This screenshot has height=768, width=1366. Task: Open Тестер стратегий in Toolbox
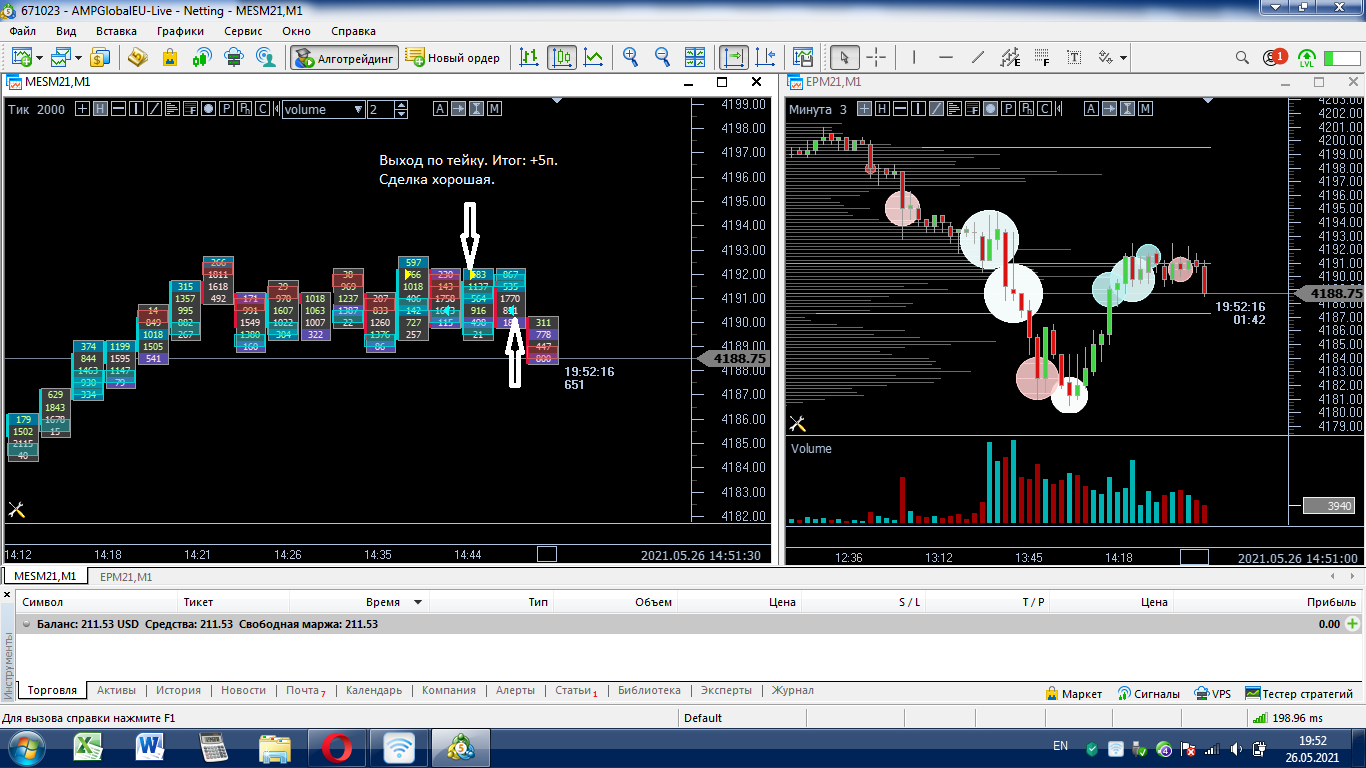click(1300, 693)
